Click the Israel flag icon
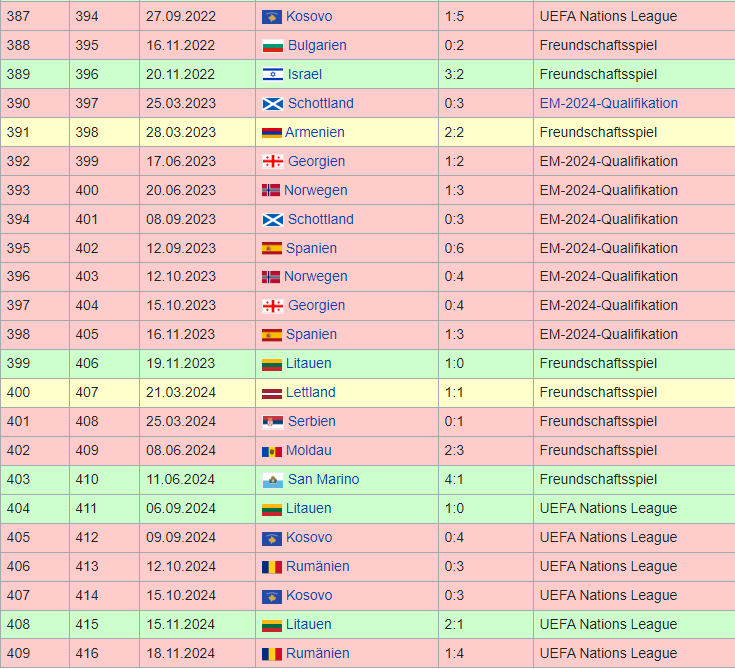 point(272,75)
